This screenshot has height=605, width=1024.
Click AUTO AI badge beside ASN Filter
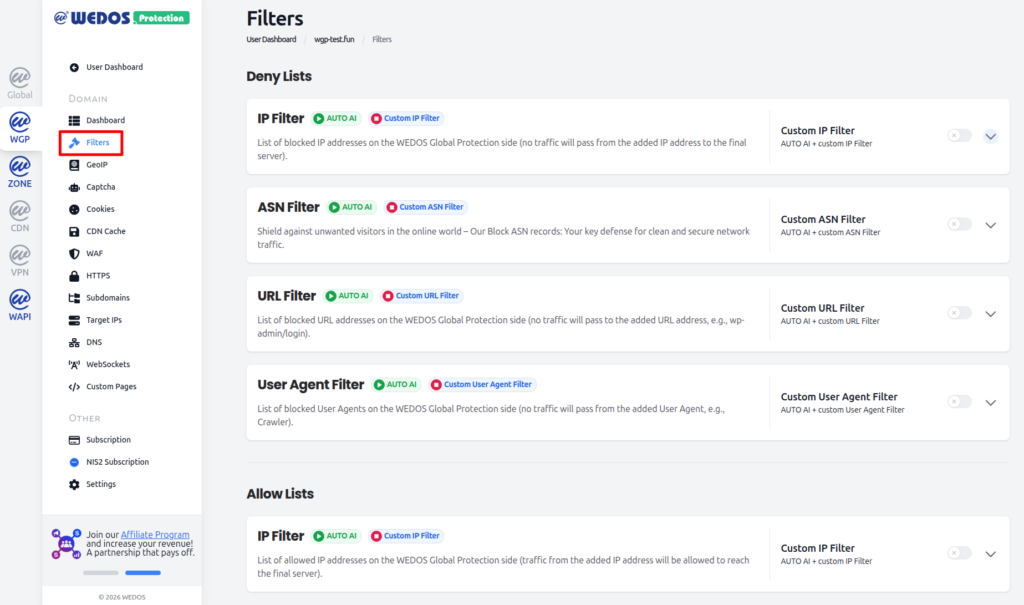(351, 207)
